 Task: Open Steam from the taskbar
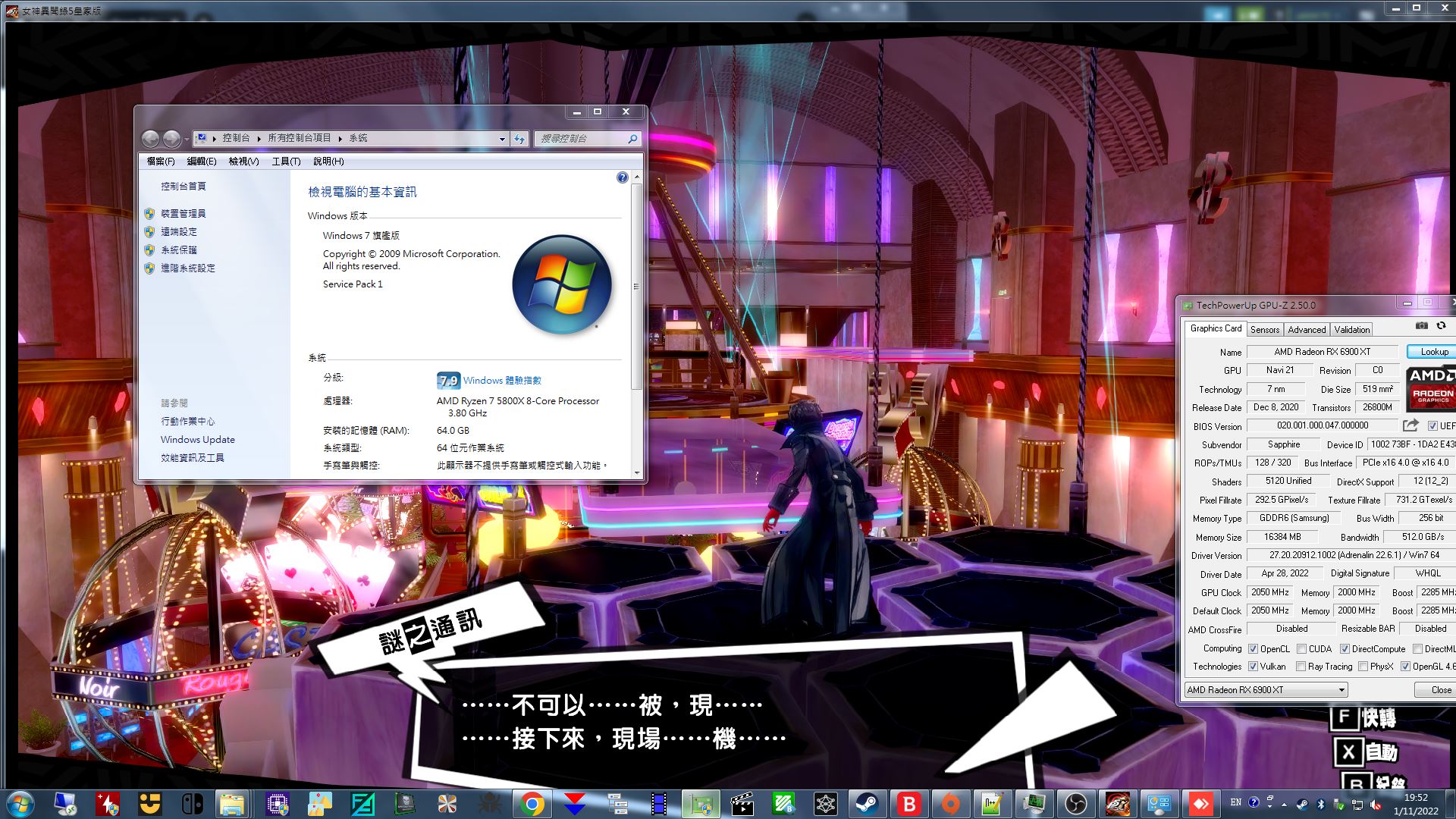[x=867, y=804]
